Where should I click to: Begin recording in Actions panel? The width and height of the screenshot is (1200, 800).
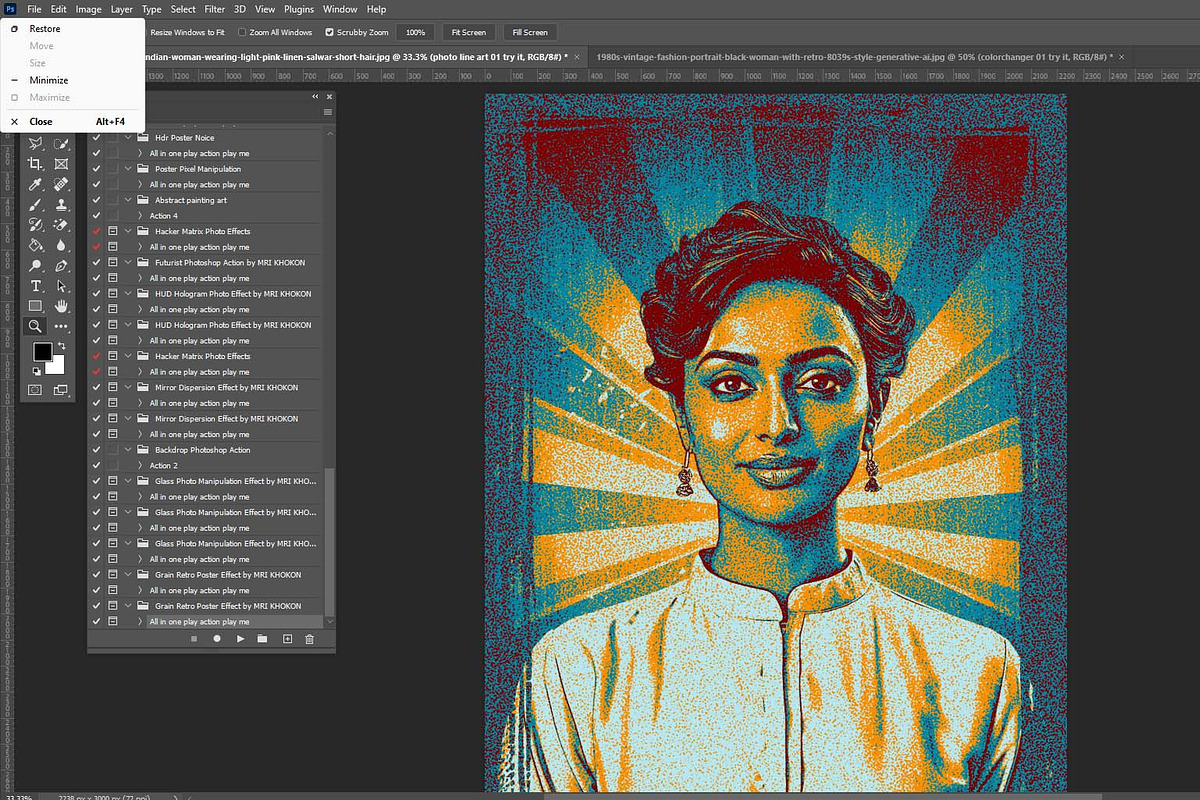(x=217, y=638)
